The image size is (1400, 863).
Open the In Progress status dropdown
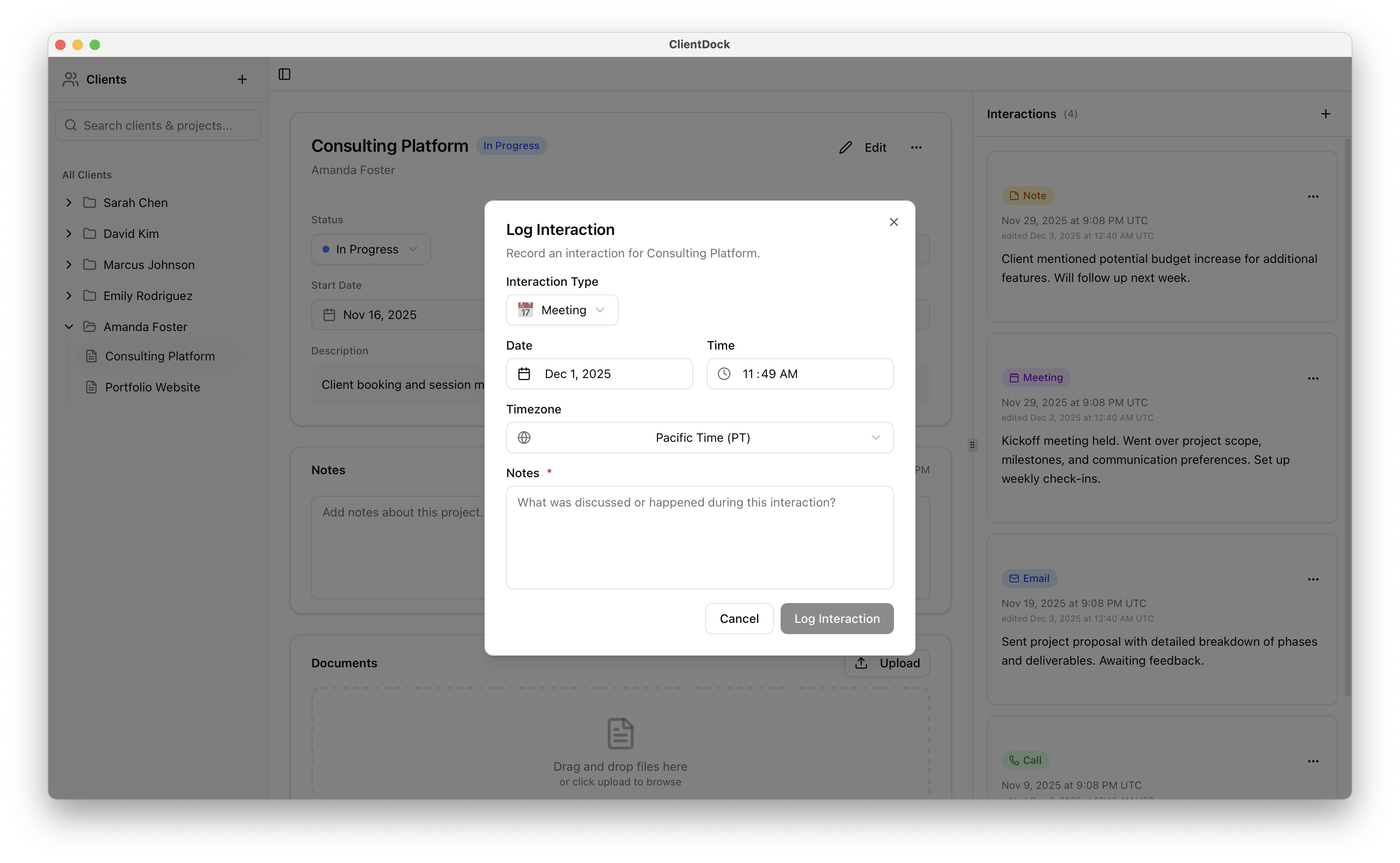tap(370, 249)
